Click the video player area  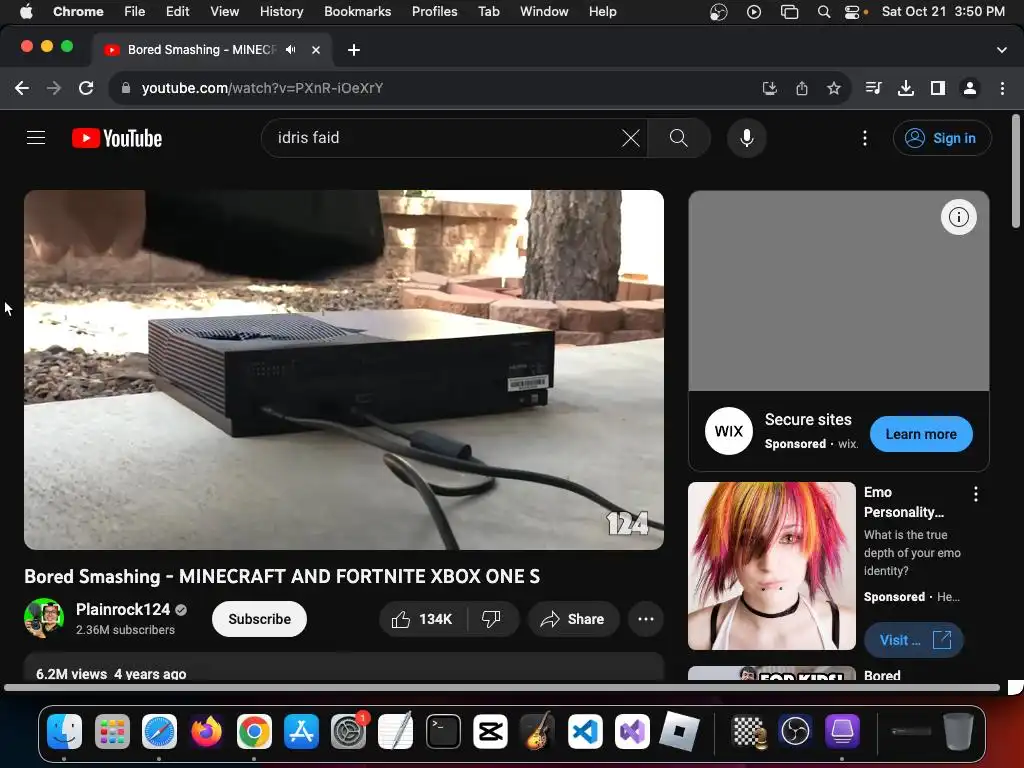pyautogui.click(x=344, y=370)
